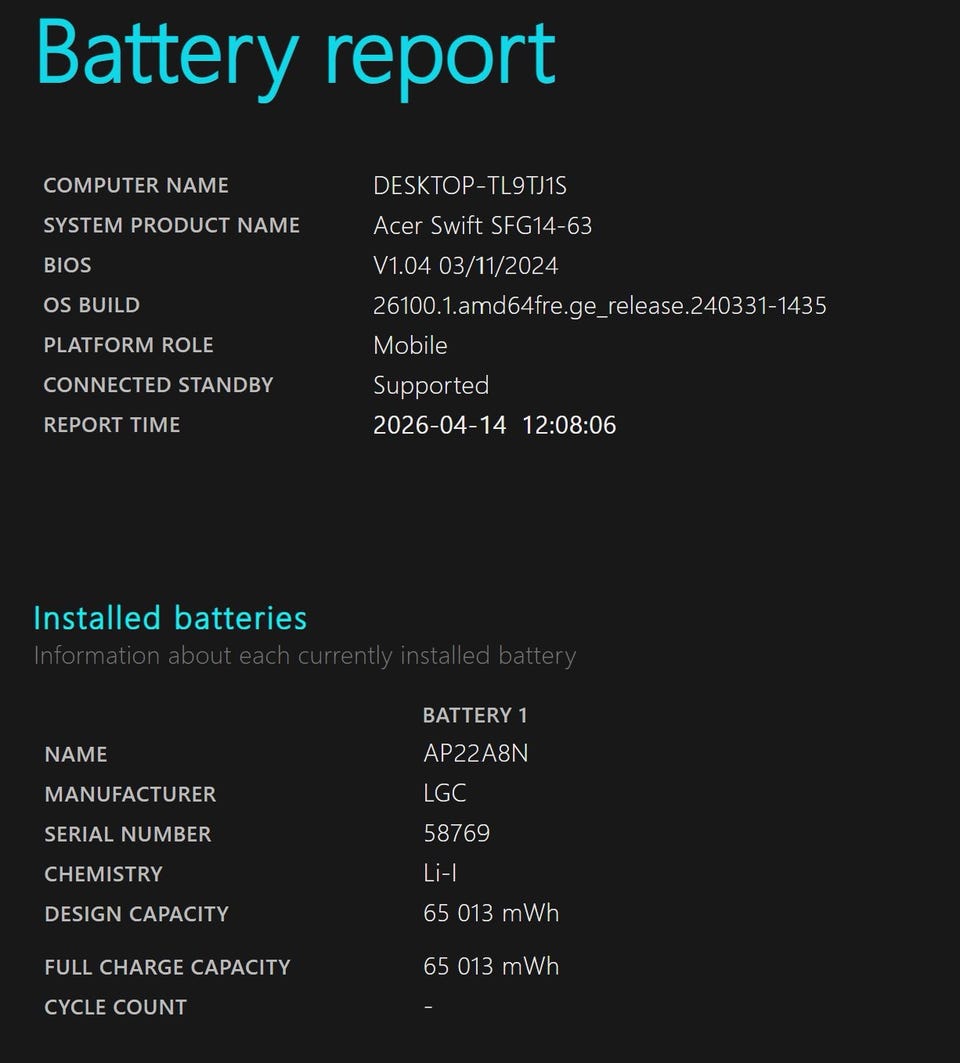Click the BIOS version V1.04 03/11/2024
960x1063 pixels.
[465, 266]
